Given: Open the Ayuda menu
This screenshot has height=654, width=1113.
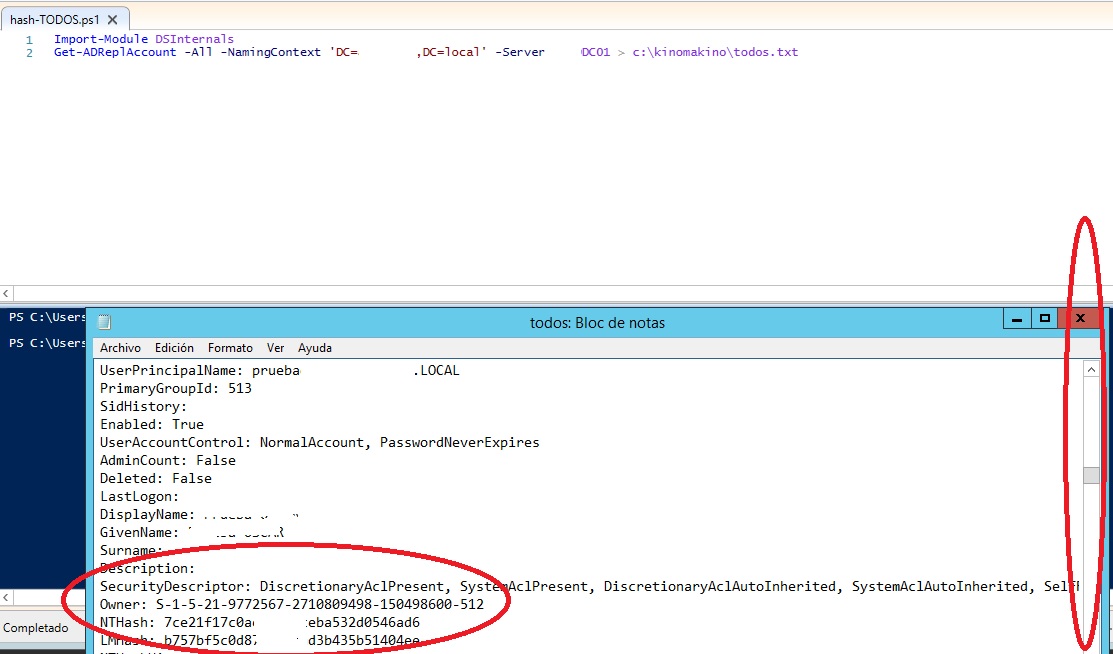Looking at the screenshot, I should tap(315, 348).
